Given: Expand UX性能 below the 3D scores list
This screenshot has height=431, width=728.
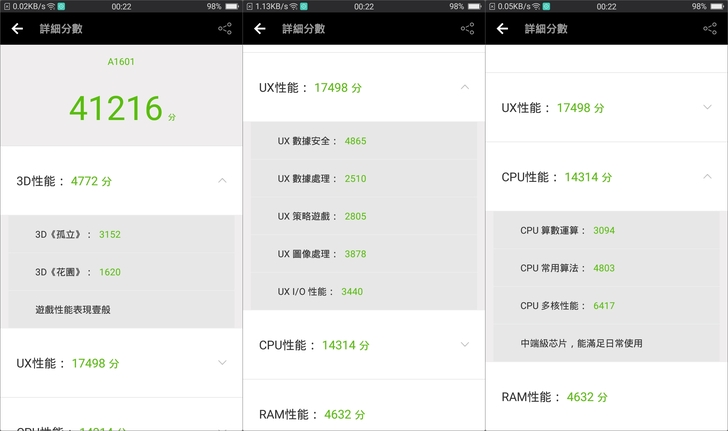Looking at the screenshot, I should (x=222, y=363).
